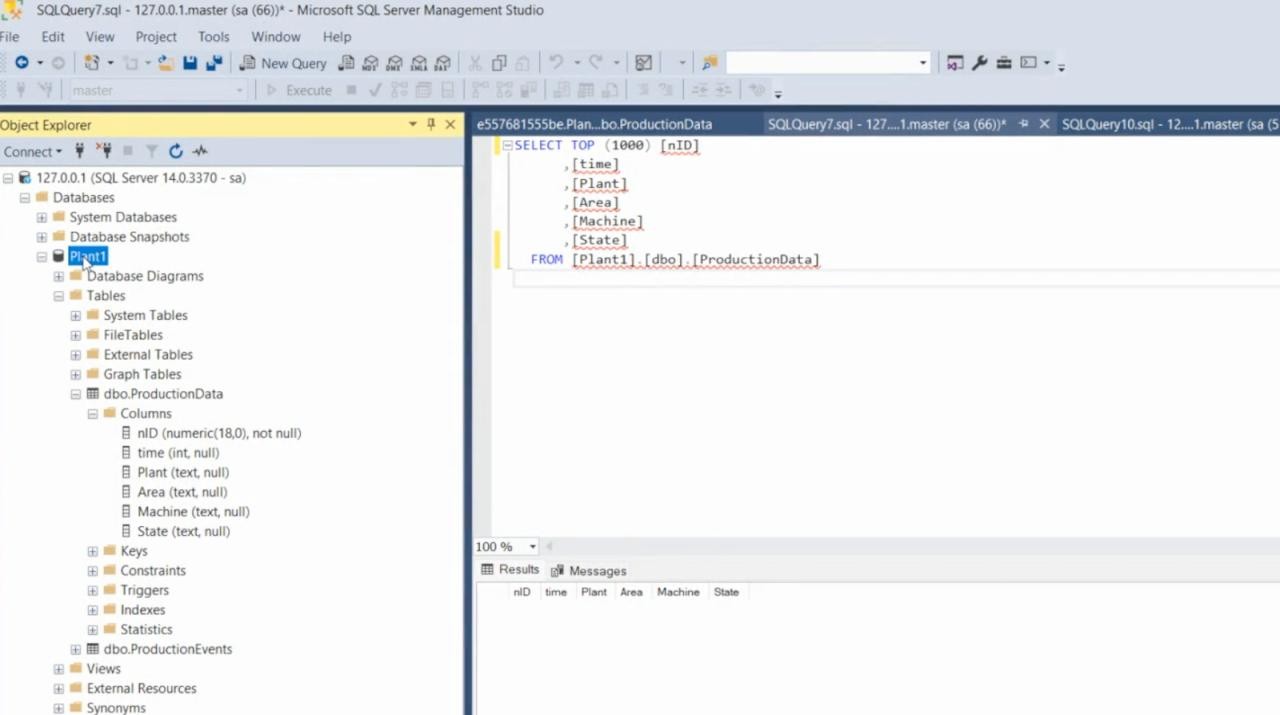
Task: Toggle auto-hide pin on Object Explorer
Action: coord(431,124)
